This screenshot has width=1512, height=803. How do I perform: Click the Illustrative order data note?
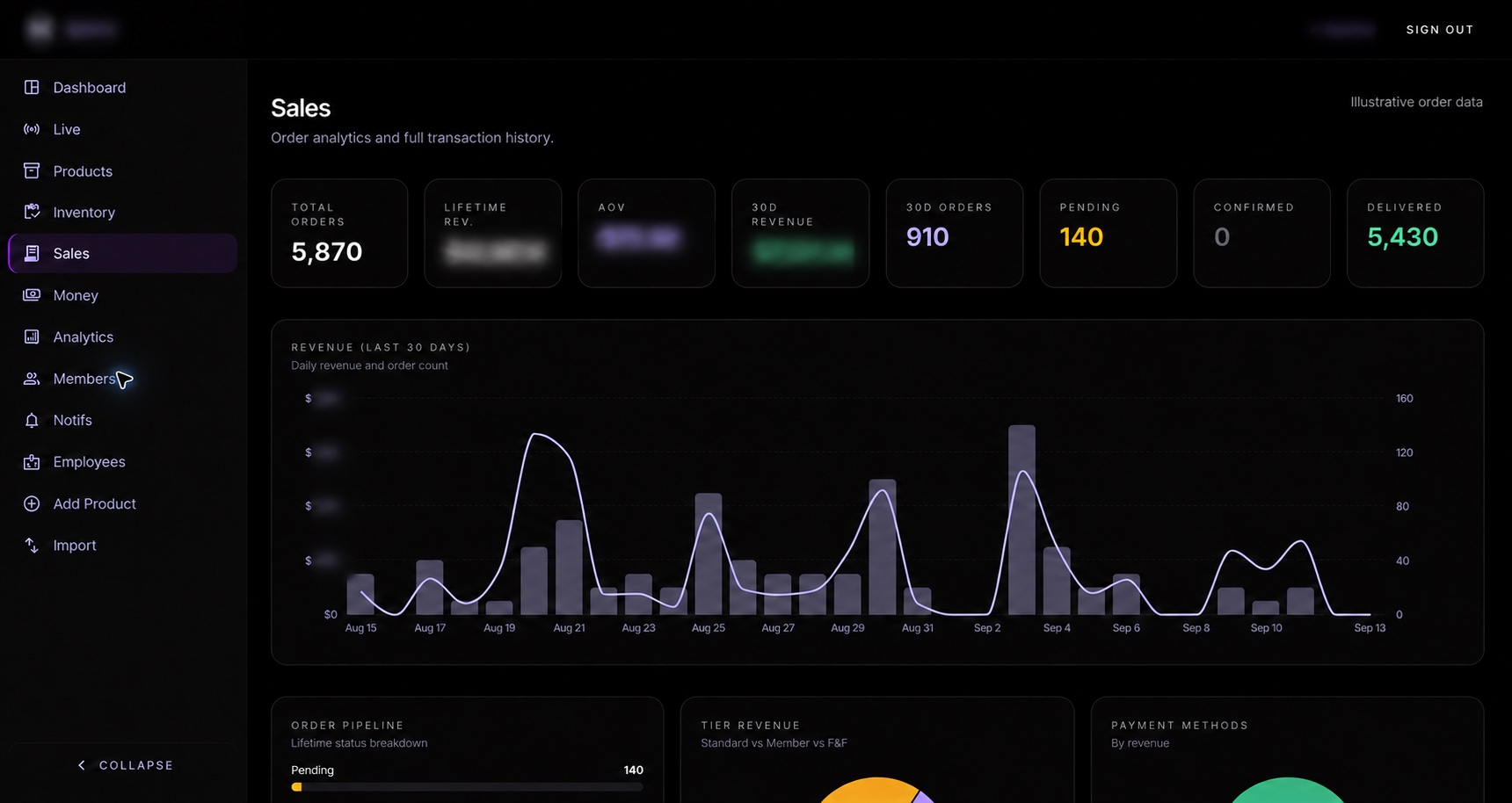click(1416, 102)
